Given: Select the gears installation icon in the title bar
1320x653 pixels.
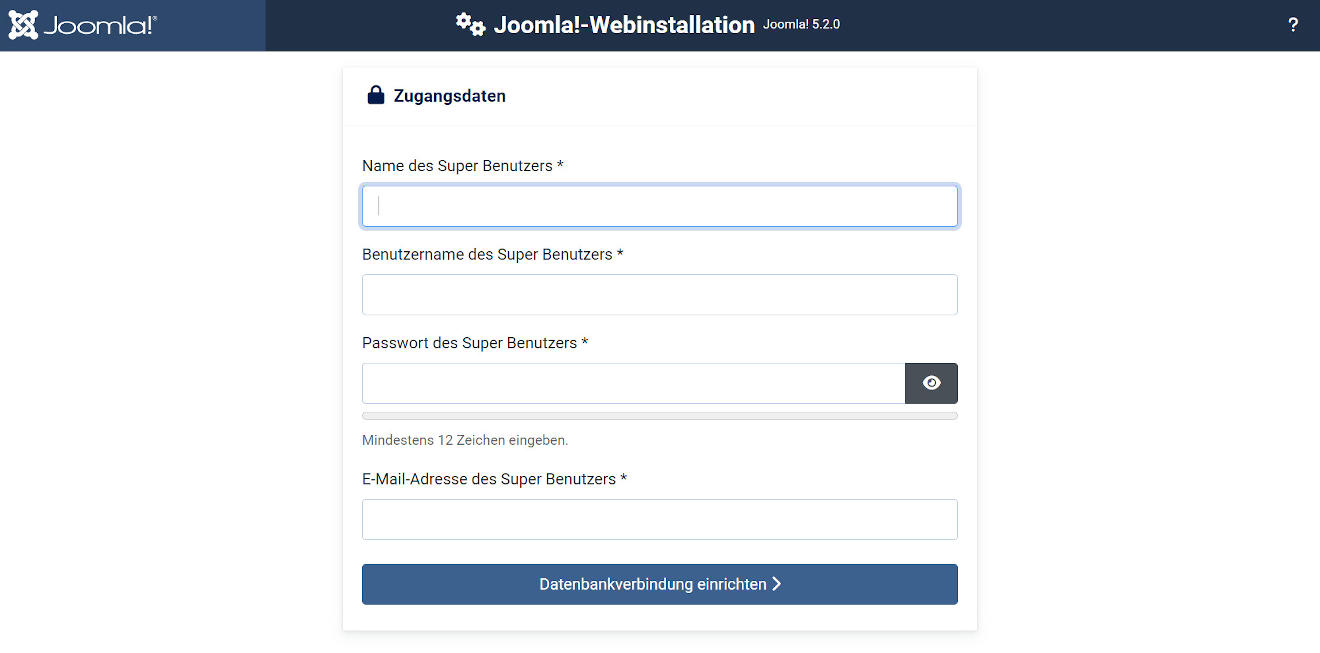Looking at the screenshot, I should (x=470, y=24).
